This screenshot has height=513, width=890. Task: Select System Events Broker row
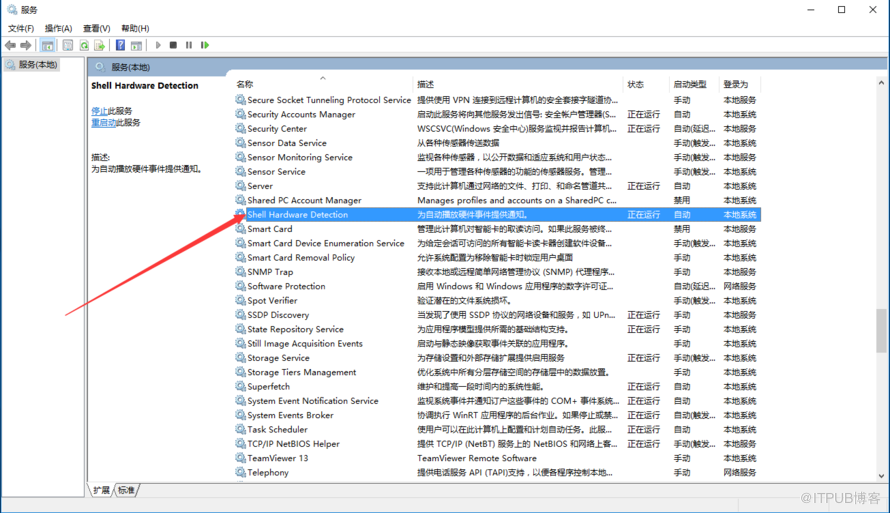point(497,415)
